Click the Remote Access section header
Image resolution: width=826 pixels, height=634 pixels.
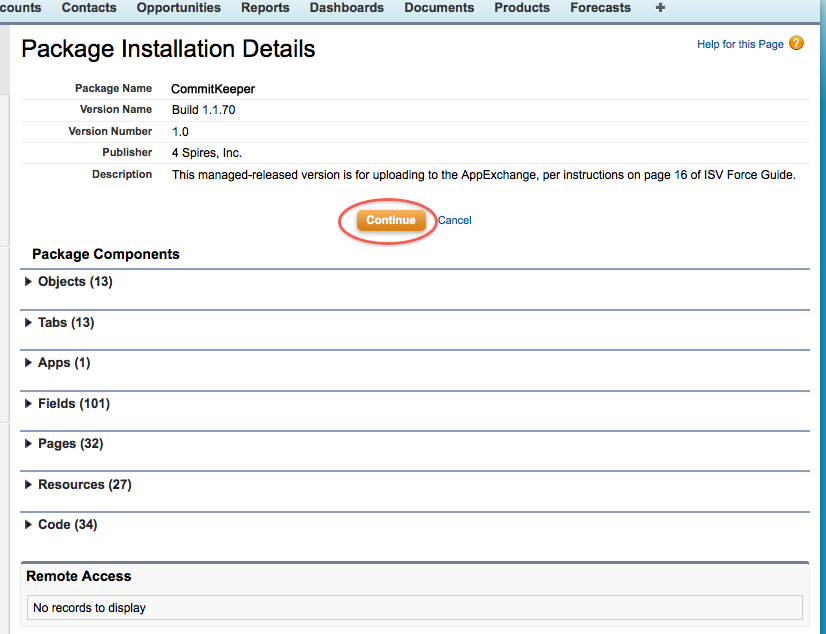click(x=79, y=576)
